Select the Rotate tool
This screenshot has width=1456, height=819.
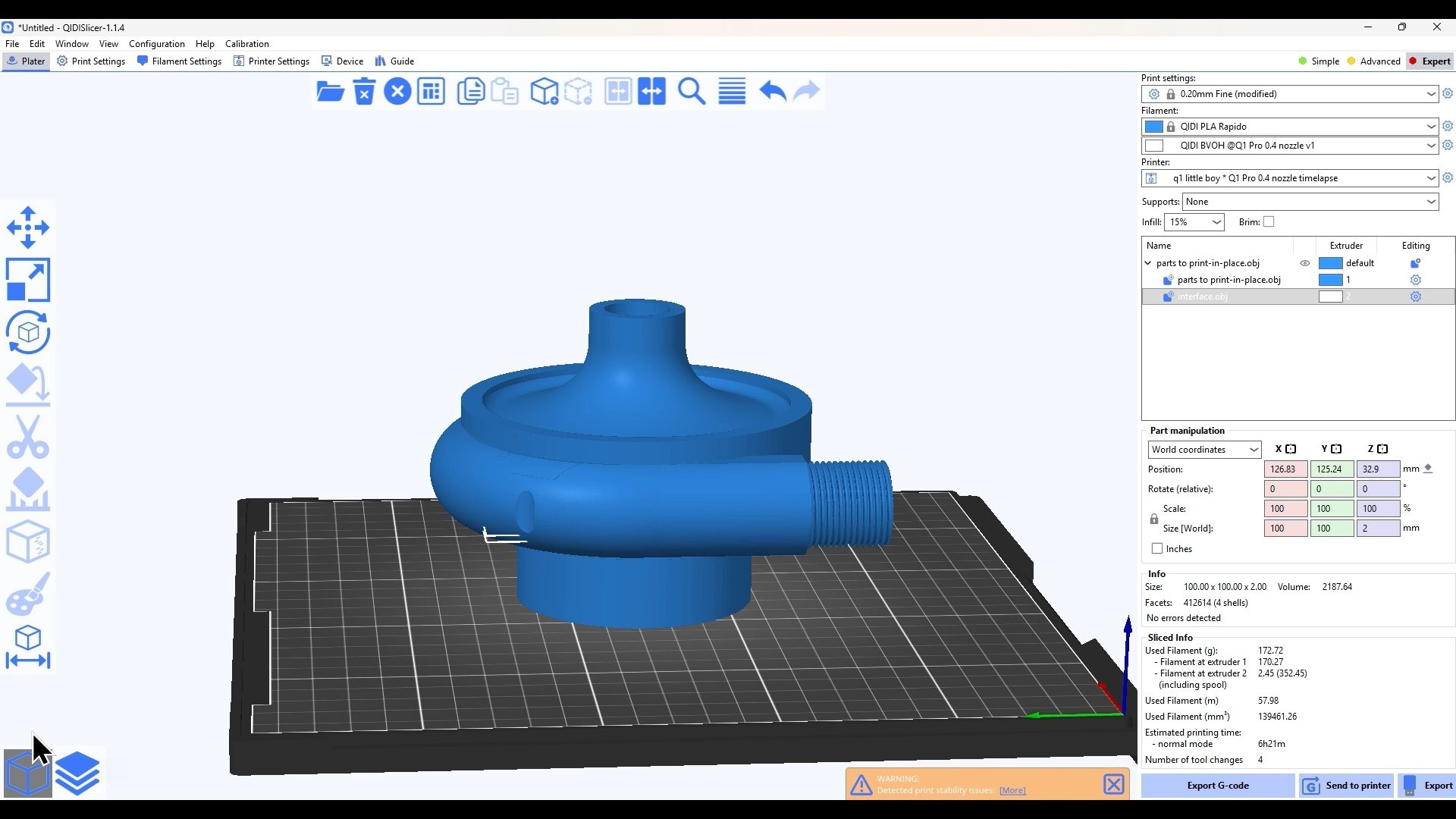(x=28, y=332)
